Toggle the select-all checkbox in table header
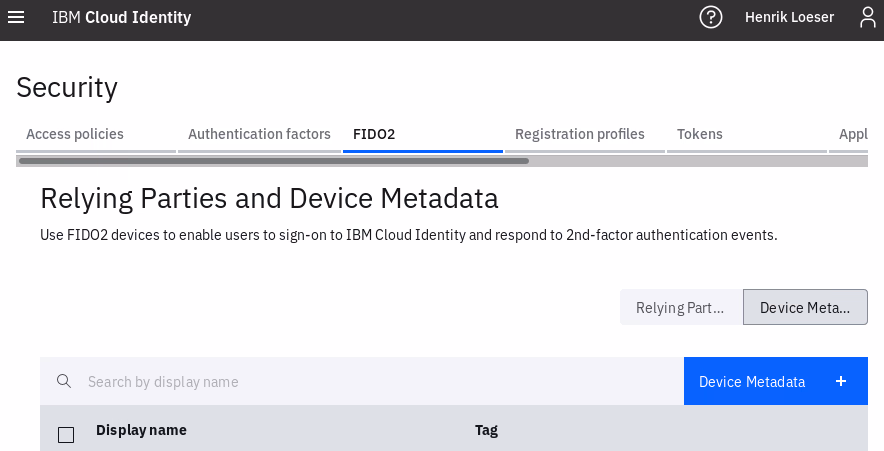 (x=66, y=435)
